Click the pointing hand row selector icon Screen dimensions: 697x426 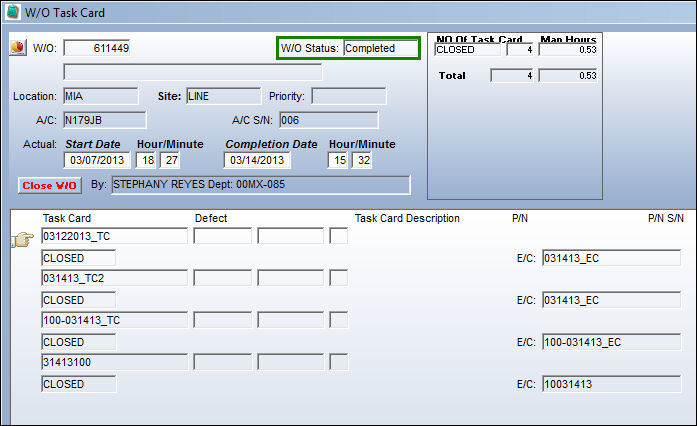[22, 240]
